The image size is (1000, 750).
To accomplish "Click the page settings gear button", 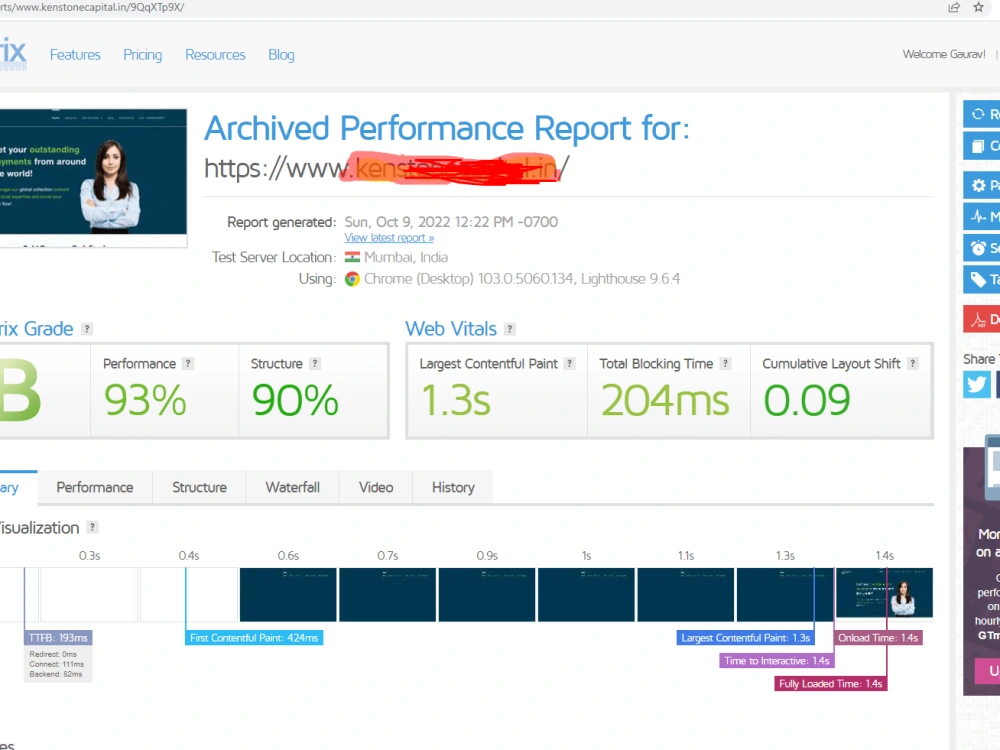I will pos(982,186).
